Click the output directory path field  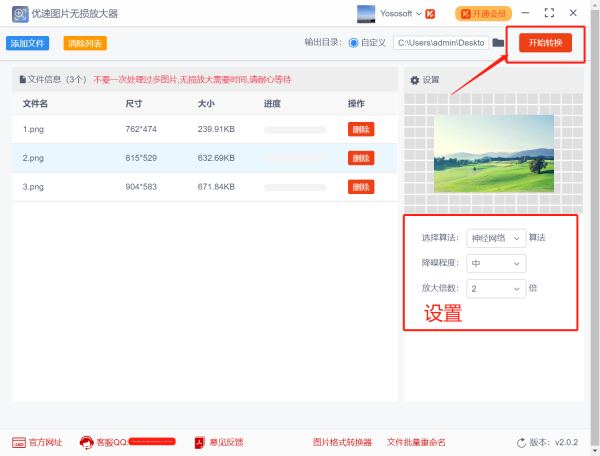pos(438,43)
